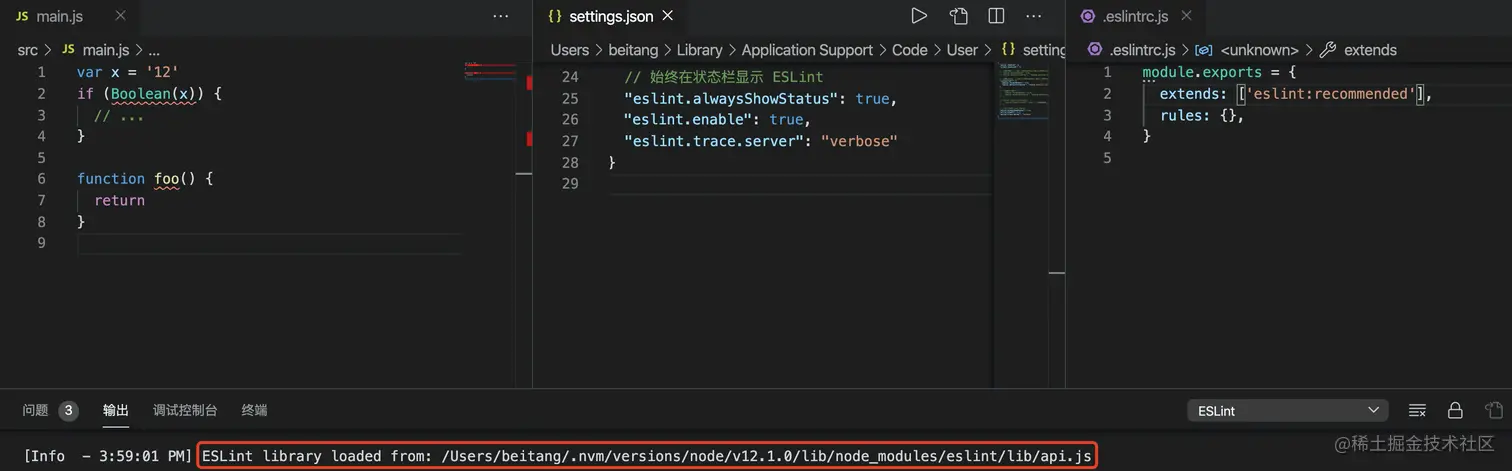Image resolution: width=1512 pixels, height=471 pixels.
Task: Click the return statement in main.js
Action: coord(119,200)
